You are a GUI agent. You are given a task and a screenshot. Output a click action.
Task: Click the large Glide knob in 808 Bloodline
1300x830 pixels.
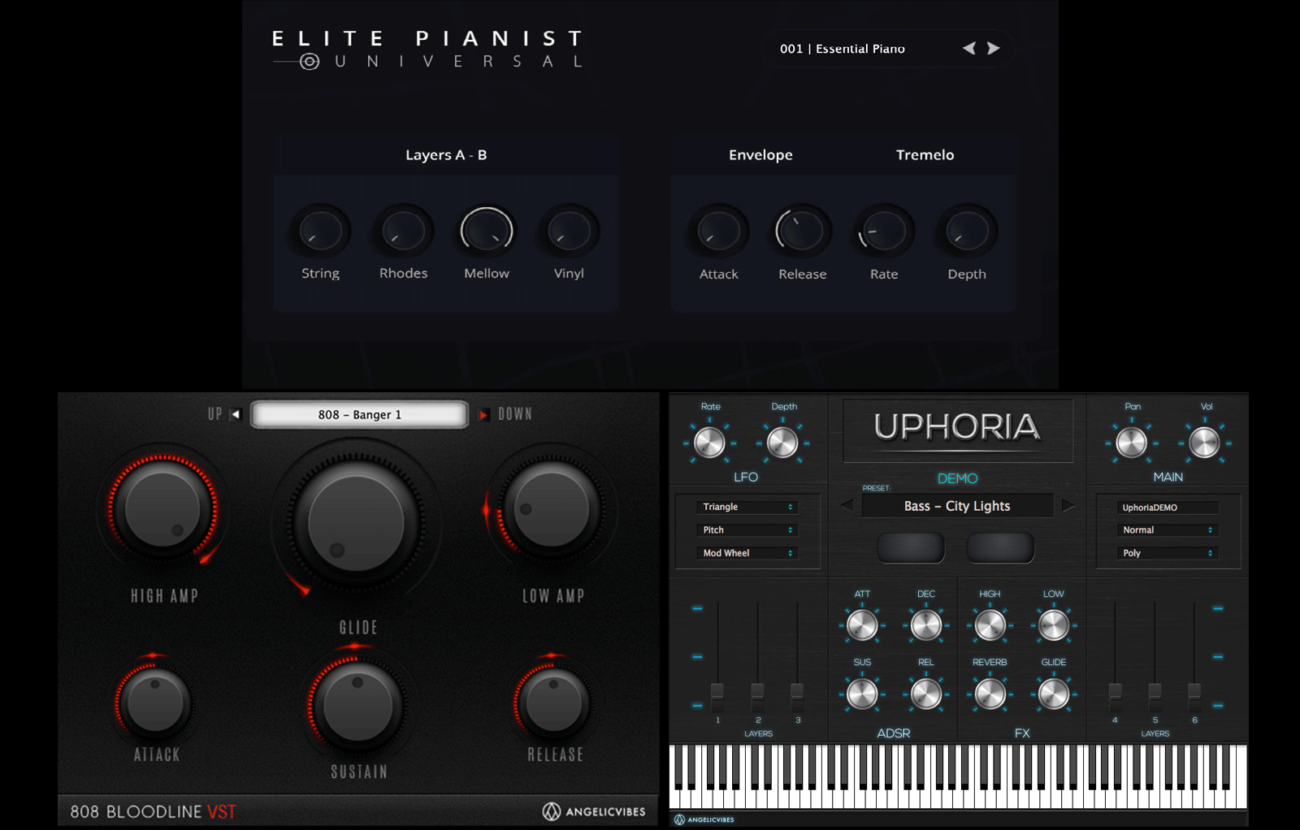tap(357, 520)
